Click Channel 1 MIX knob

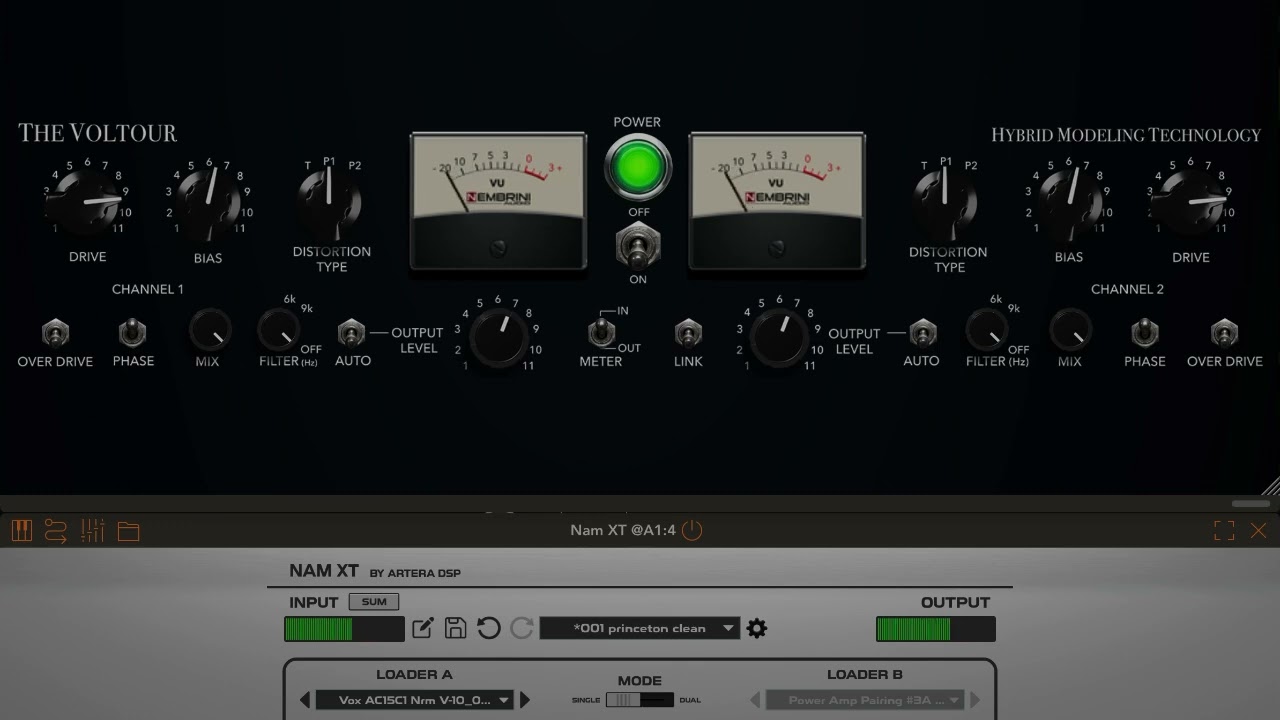pyautogui.click(x=208, y=329)
